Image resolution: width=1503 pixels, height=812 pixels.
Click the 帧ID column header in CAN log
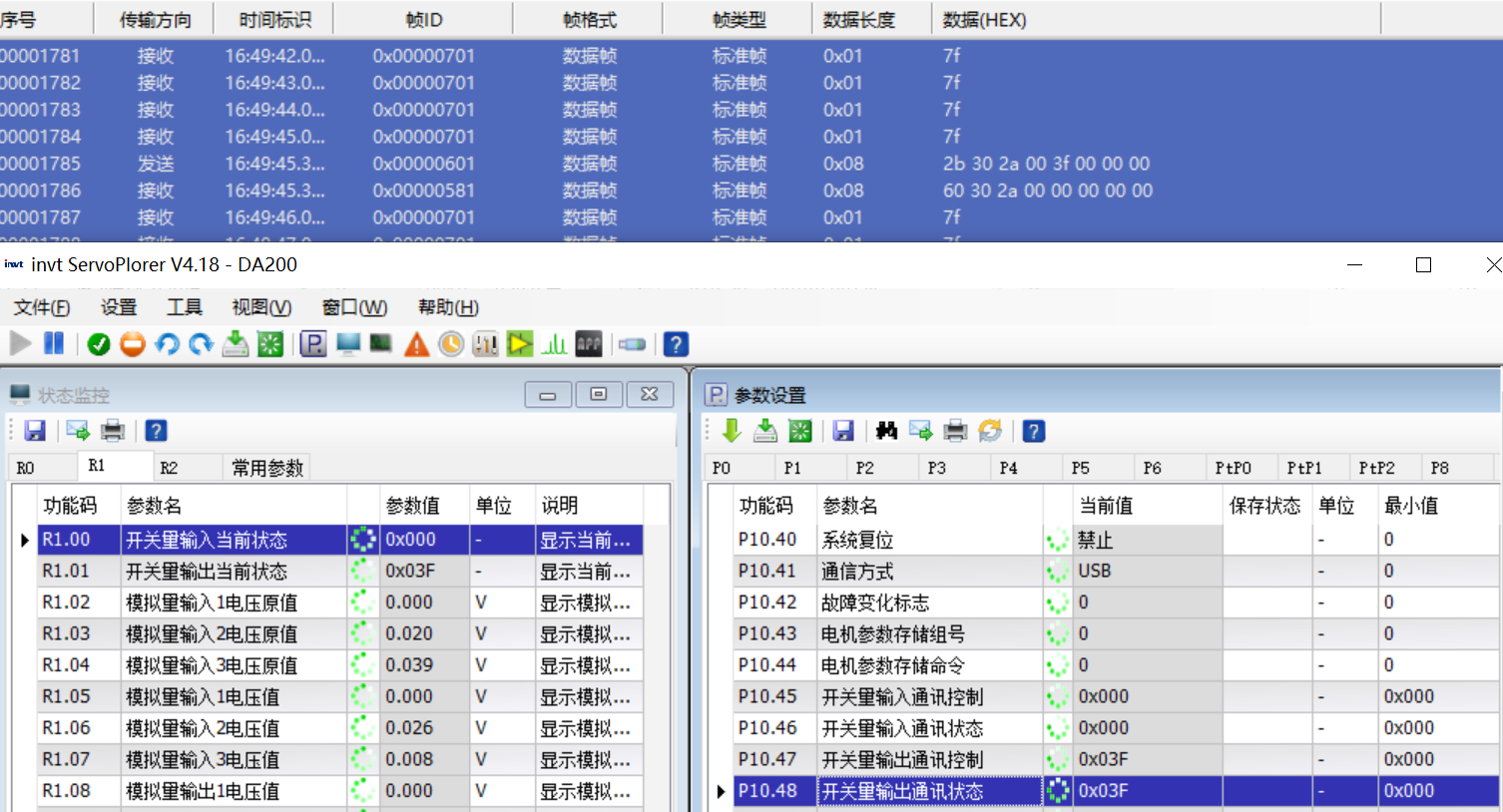424,20
